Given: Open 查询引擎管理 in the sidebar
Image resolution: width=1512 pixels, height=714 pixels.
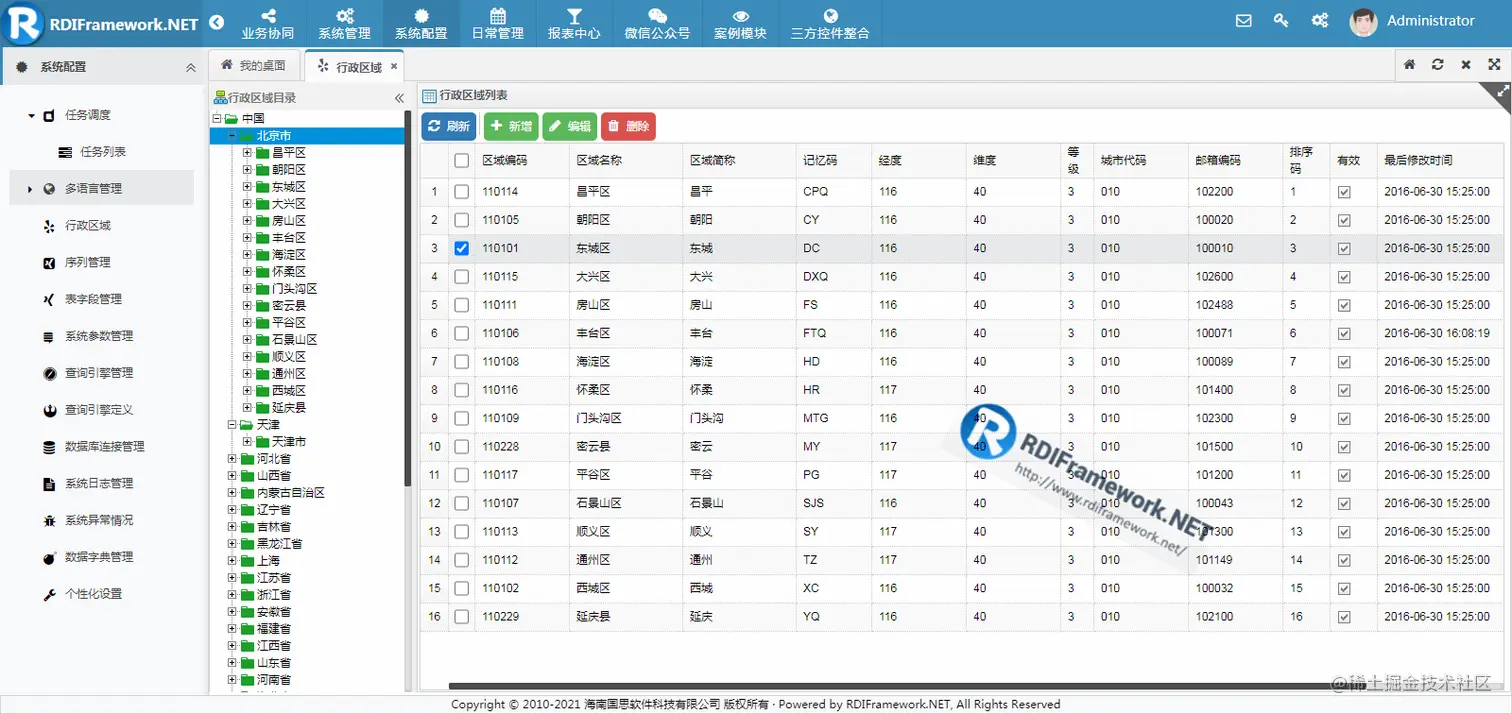Looking at the screenshot, I should point(99,373).
